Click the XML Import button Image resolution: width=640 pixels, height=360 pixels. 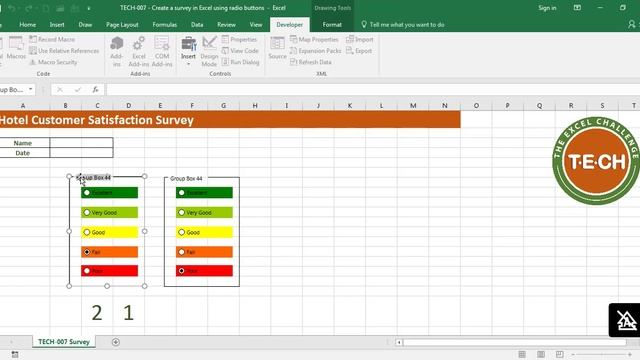[360, 39]
